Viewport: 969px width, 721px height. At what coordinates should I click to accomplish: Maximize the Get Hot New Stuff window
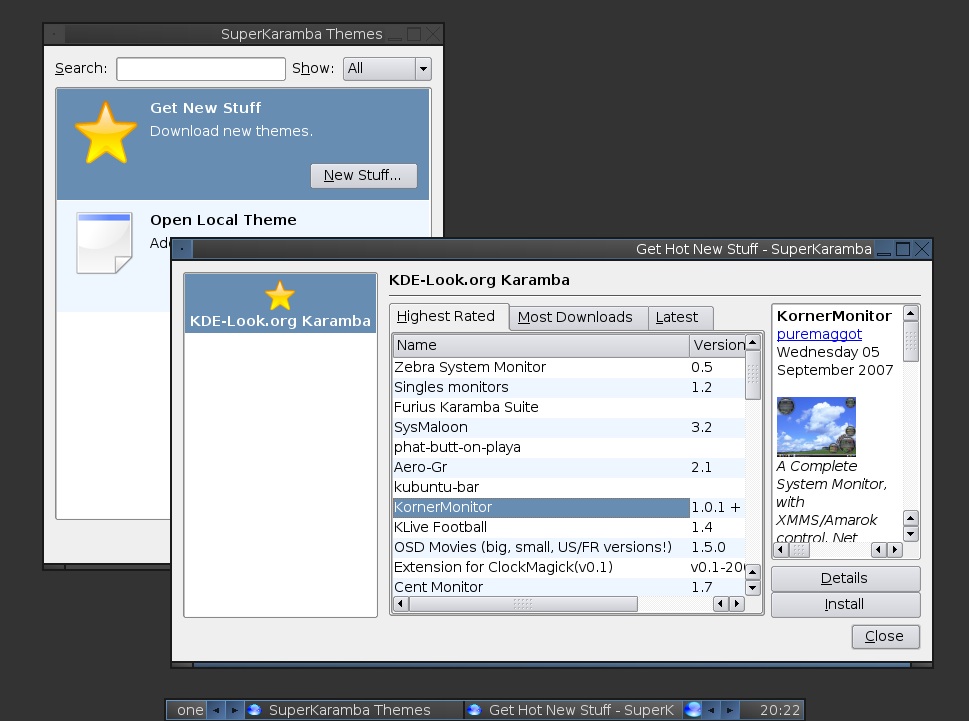(x=903, y=249)
